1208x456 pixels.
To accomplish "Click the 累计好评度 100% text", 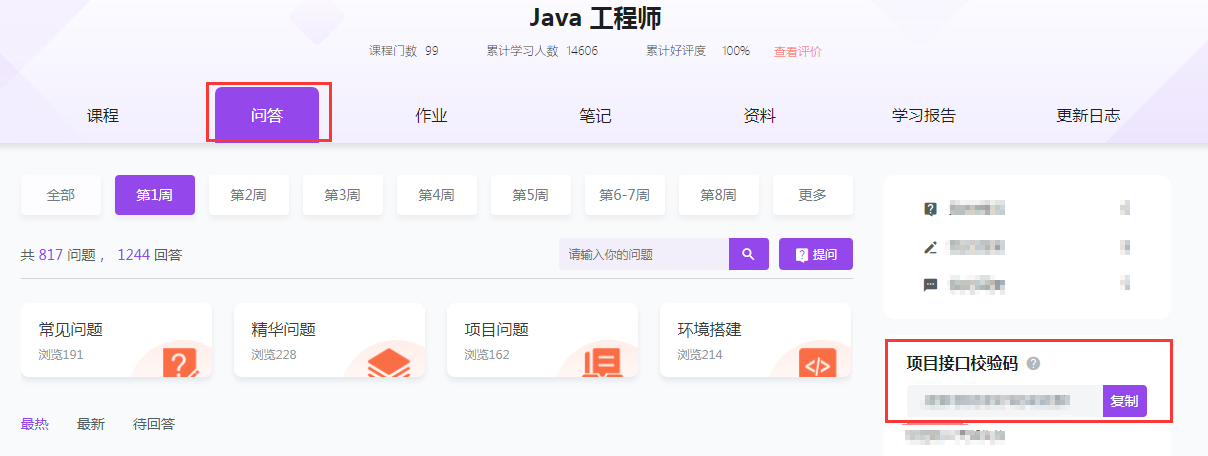I will pyautogui.click(x=698, y=51).
